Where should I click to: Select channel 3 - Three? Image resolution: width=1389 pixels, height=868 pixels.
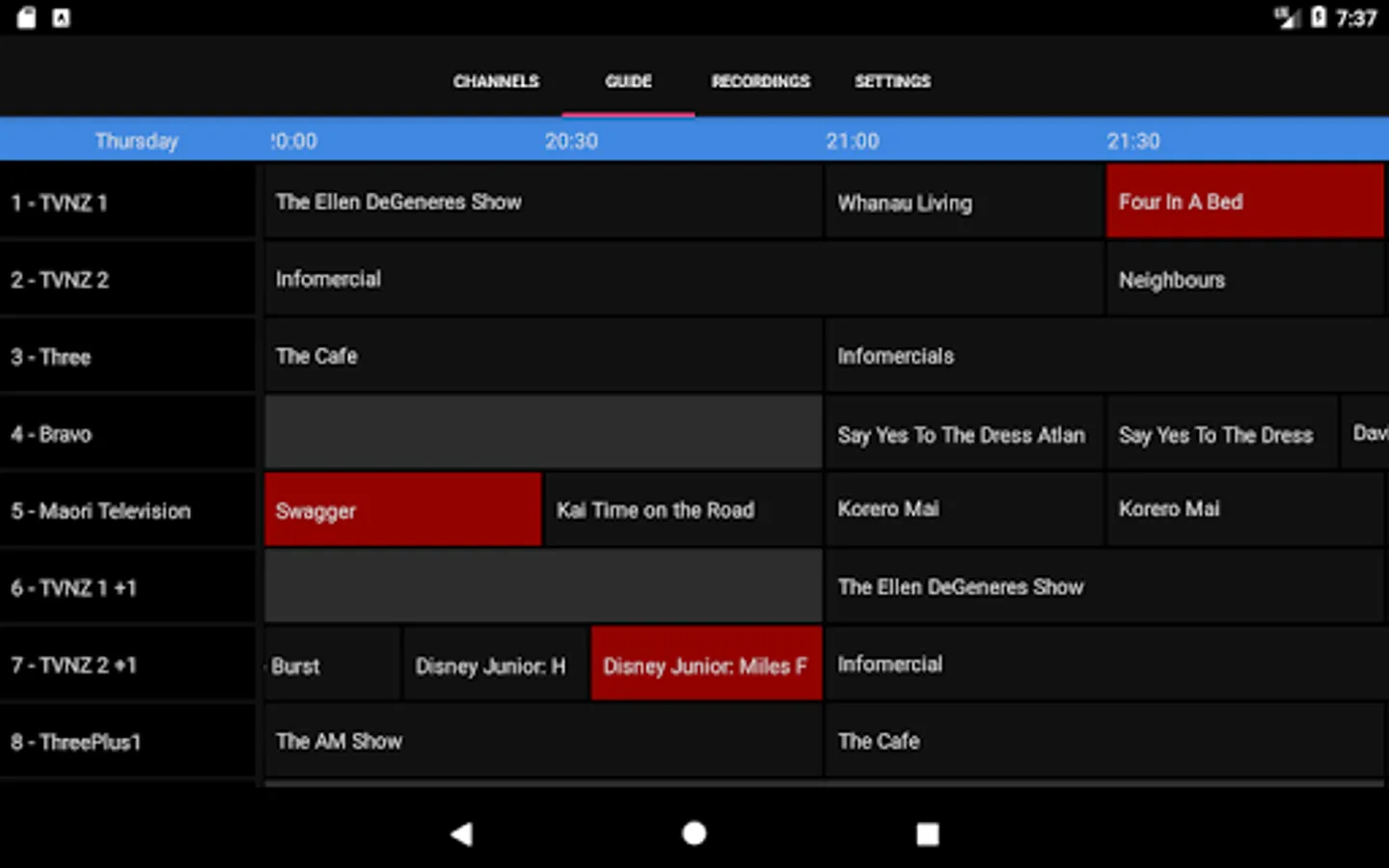point(128,356)
